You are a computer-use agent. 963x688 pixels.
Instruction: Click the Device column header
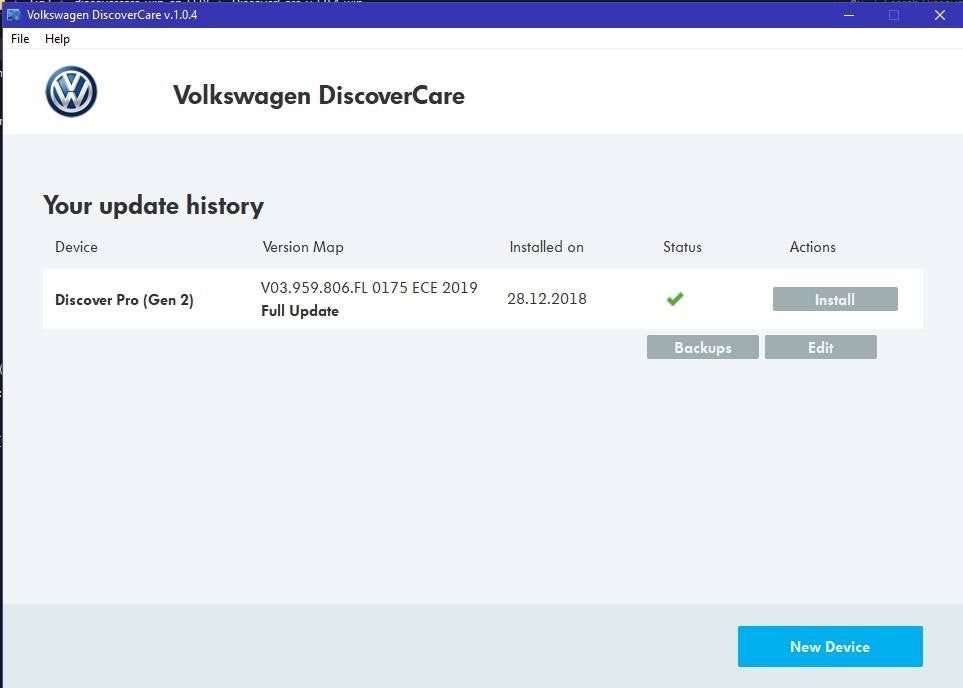point(75,247)
